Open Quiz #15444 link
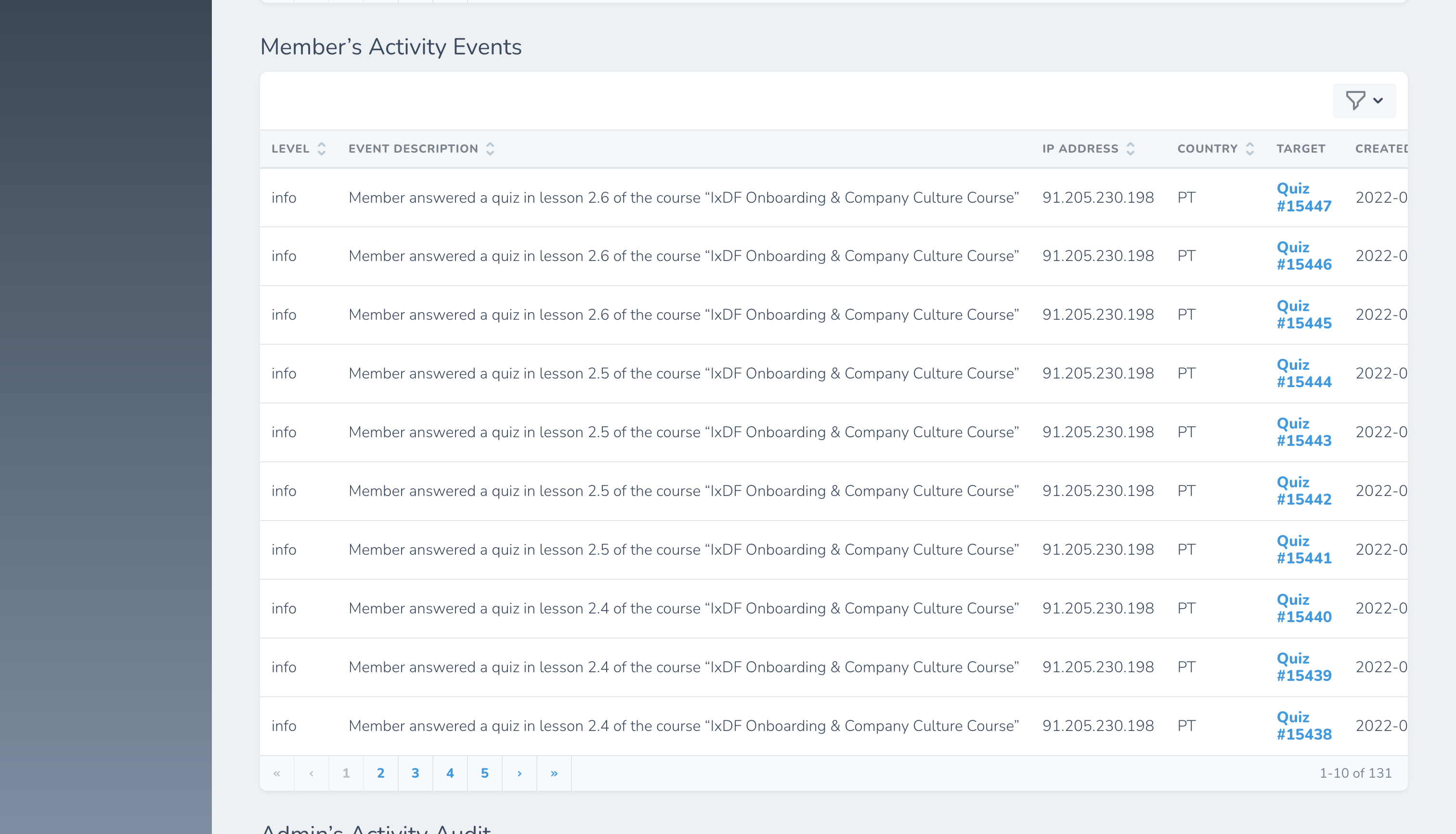The width and height of the screenshot is (1456, 834). [1304, 374]
